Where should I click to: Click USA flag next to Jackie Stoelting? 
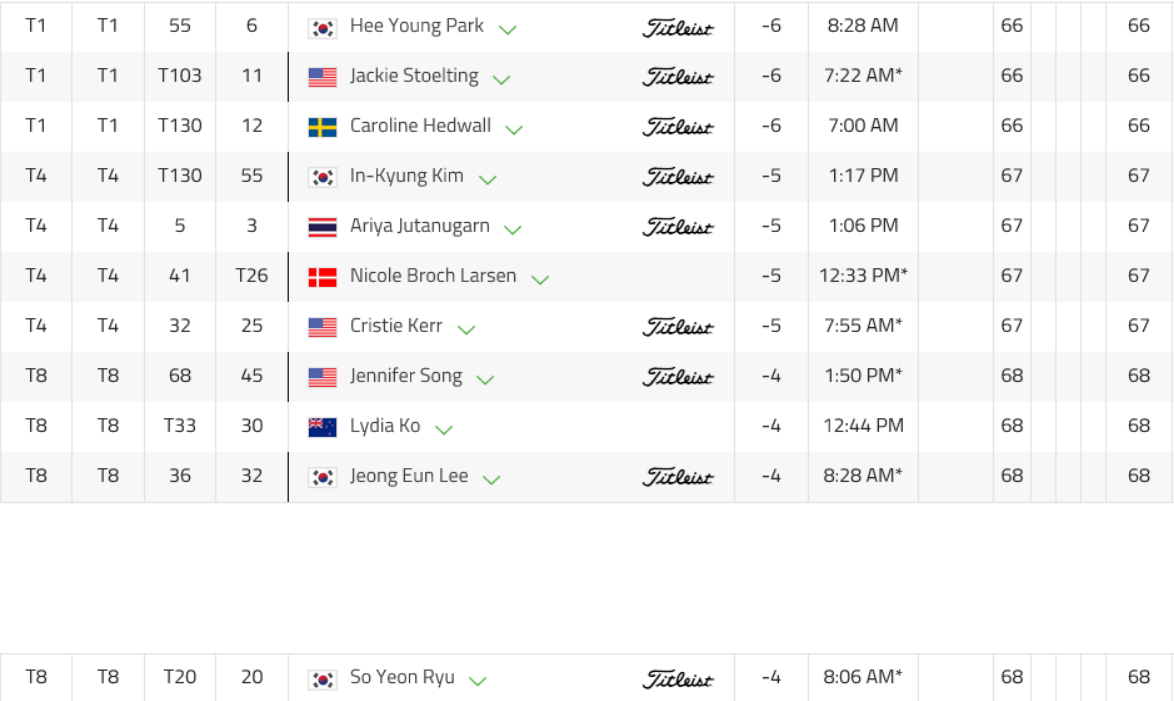coord(322,77)
